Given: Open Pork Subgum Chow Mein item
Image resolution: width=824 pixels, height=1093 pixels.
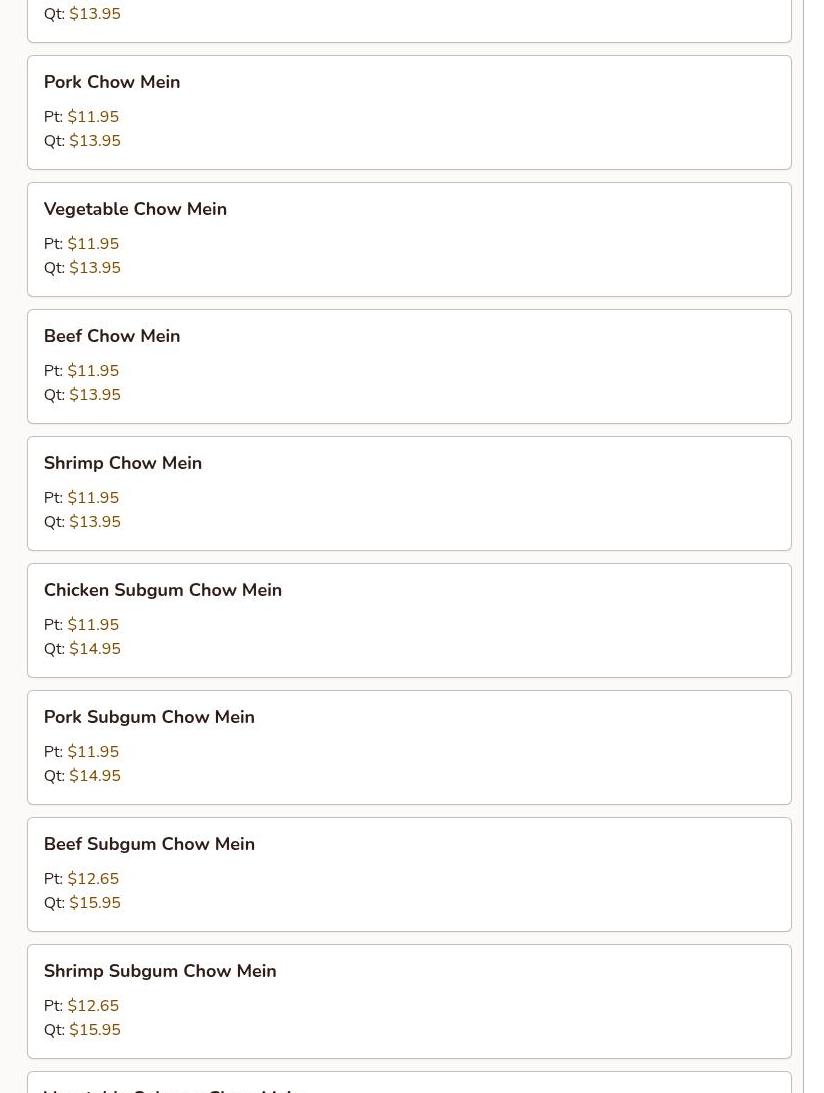Looking at the screenshot, I should (x=409, y=747).
